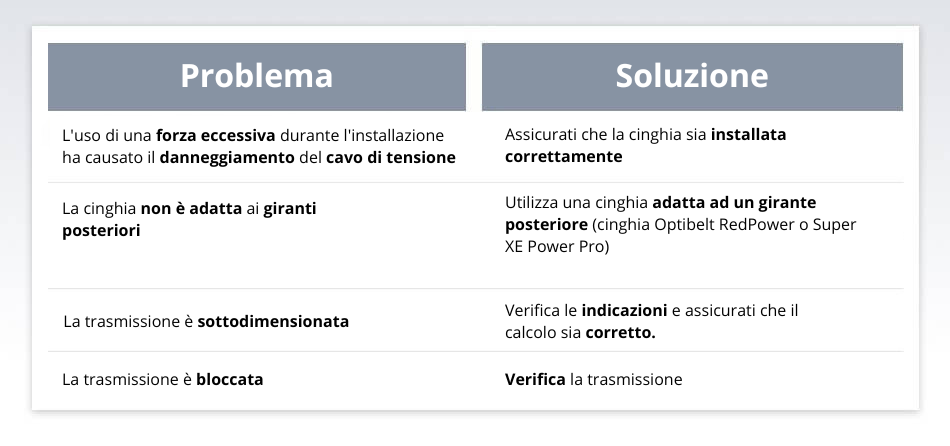Click the bold word "Verifica" in last row

coord(535,380)
